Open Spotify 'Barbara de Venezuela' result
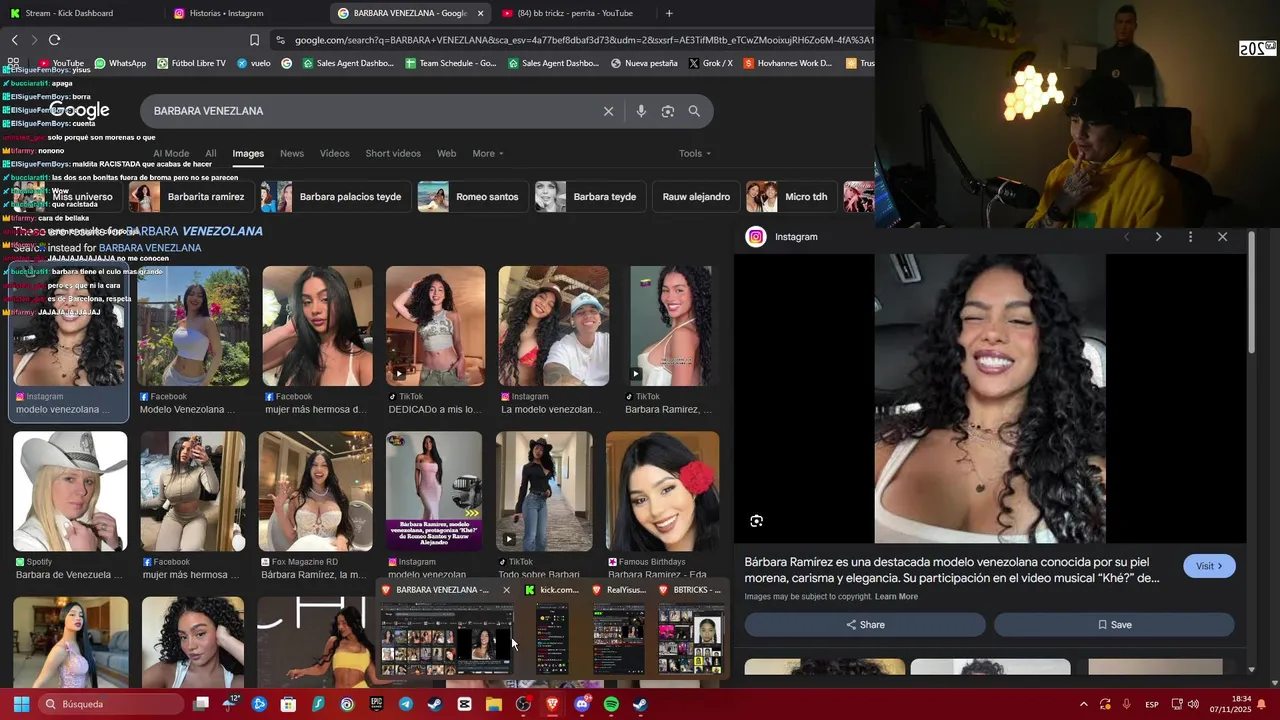 pyautogui.click(x=70, y=506)
